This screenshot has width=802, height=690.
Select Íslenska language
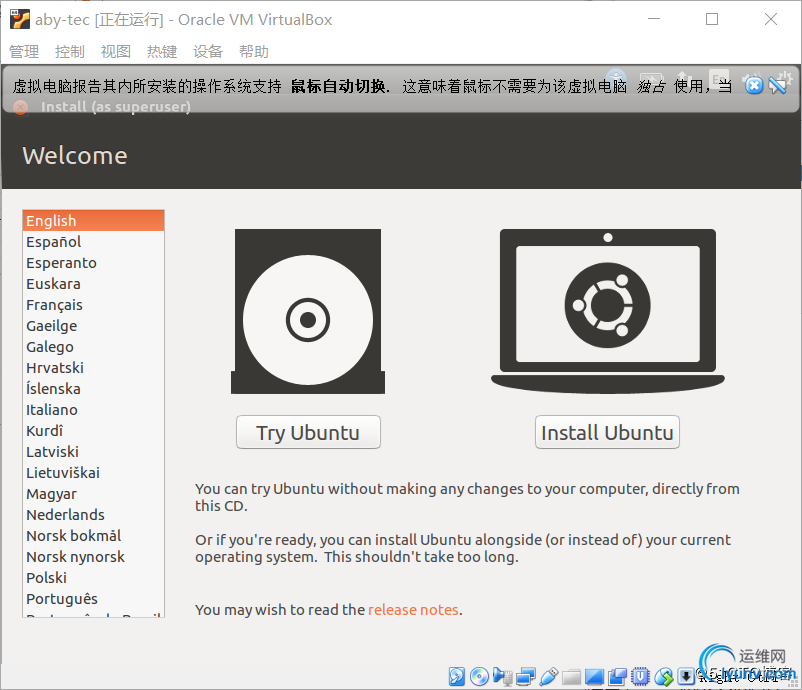tap(93, 389)
